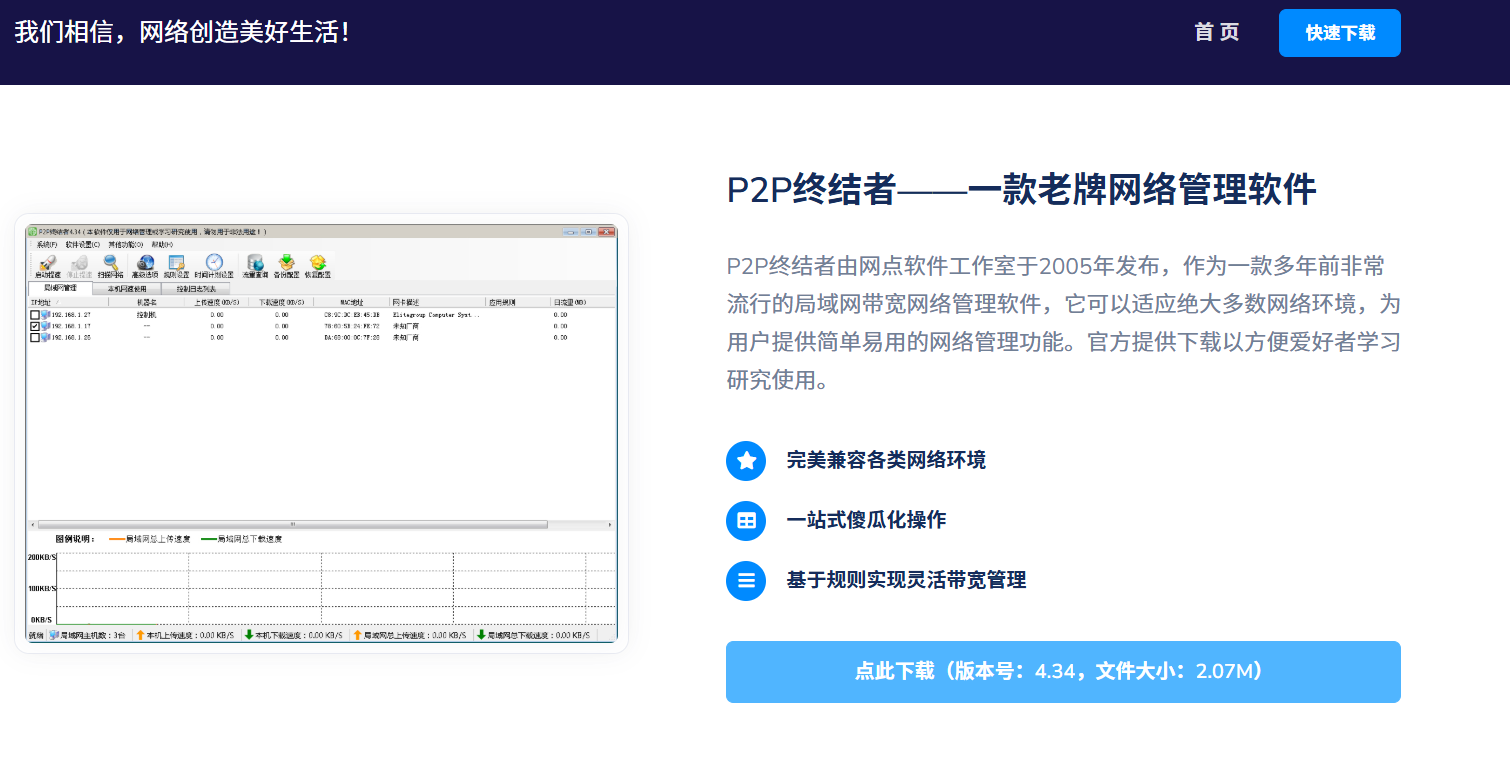1510x776 pixels.
Task: Click Elitegroup Computer Syst... cell in host list
Action: [x=436, y=315]
